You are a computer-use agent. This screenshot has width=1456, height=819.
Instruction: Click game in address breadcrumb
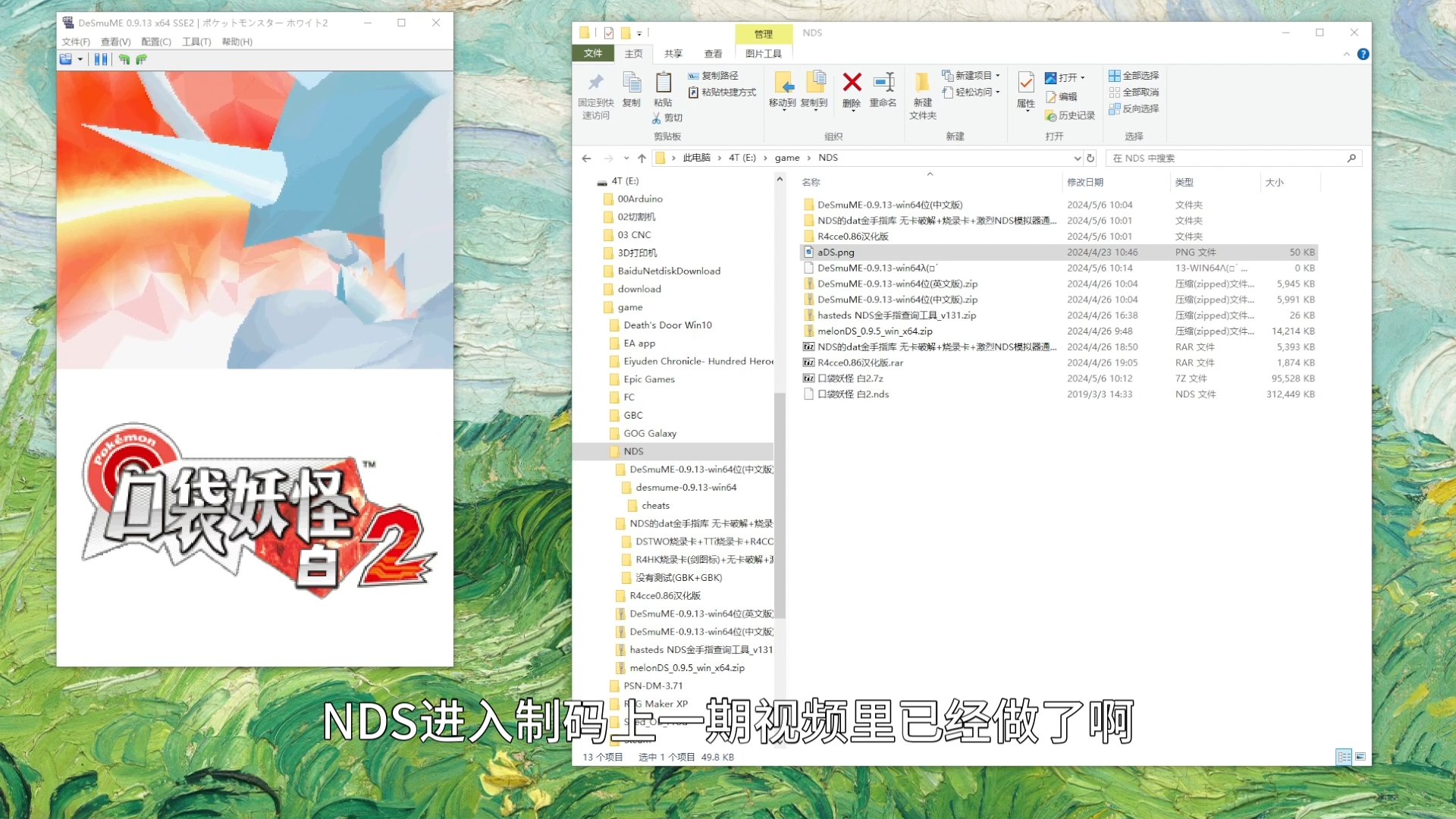coord(787,158)
